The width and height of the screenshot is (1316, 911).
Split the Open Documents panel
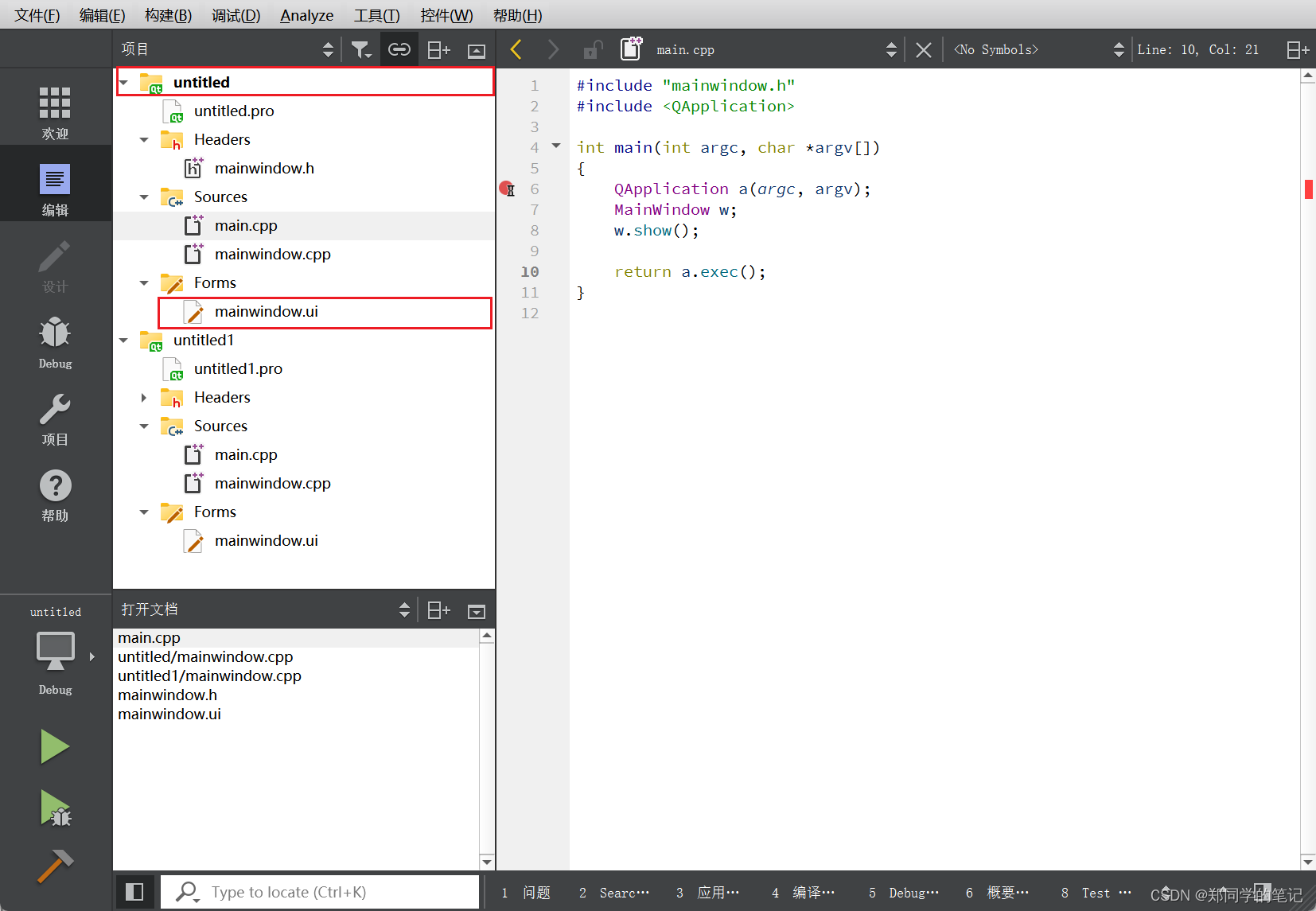pos(438,610)
